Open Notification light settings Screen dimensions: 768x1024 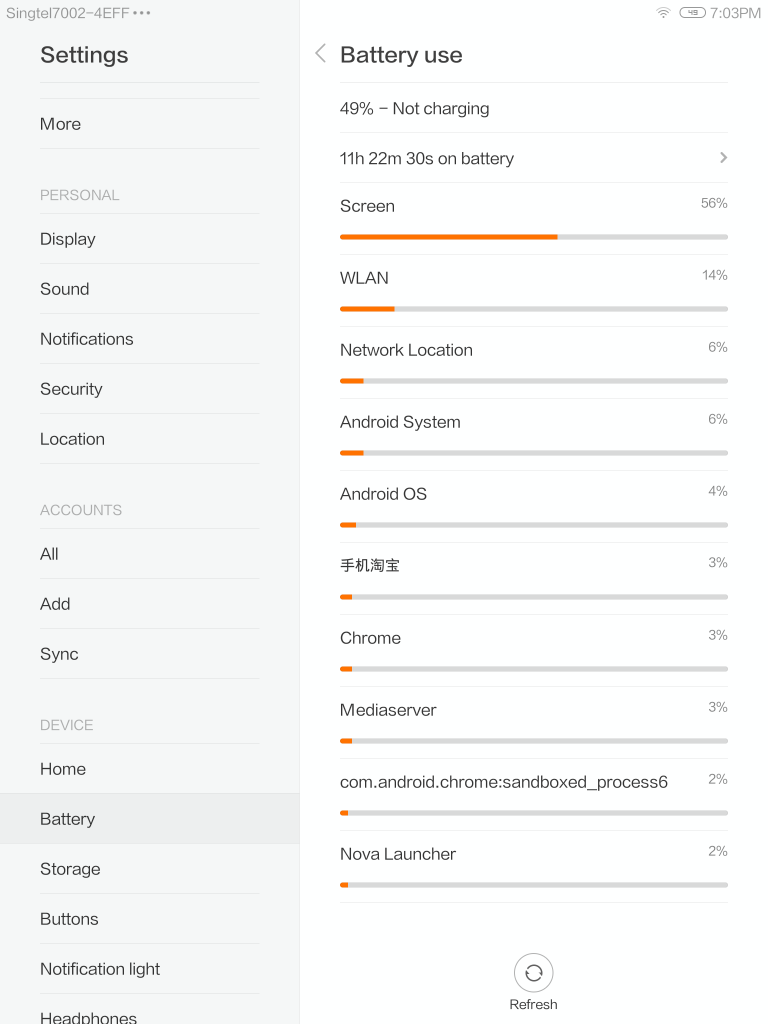100,968
